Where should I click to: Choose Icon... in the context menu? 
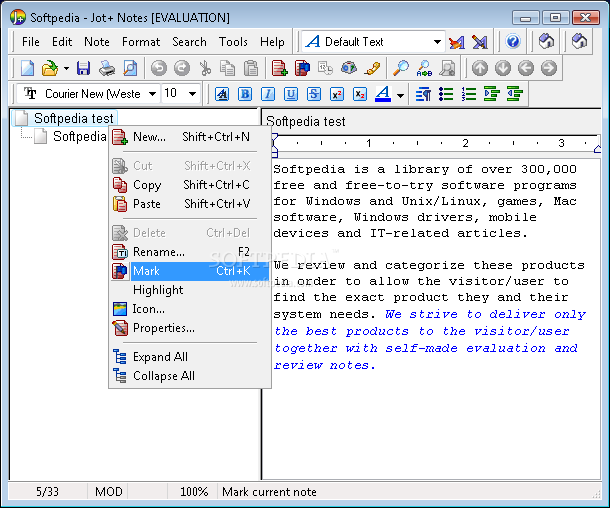190,309
